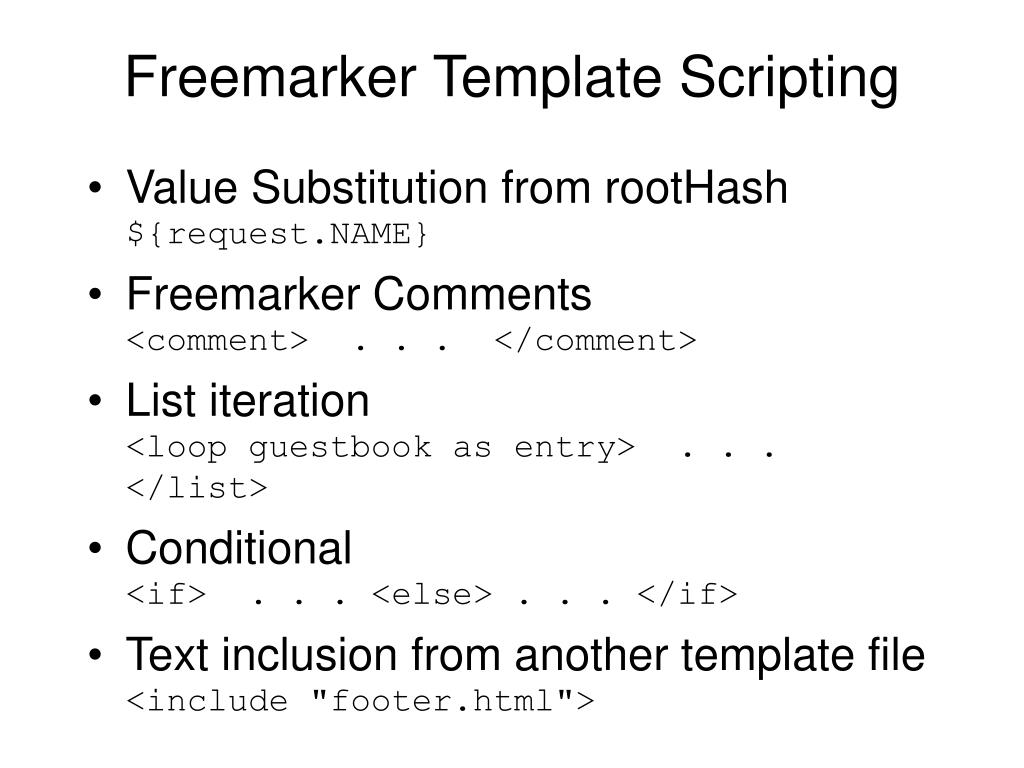Screen dimensions: 1024x768
Task: Click the opening <comment> tag
Action: (217, 340)
